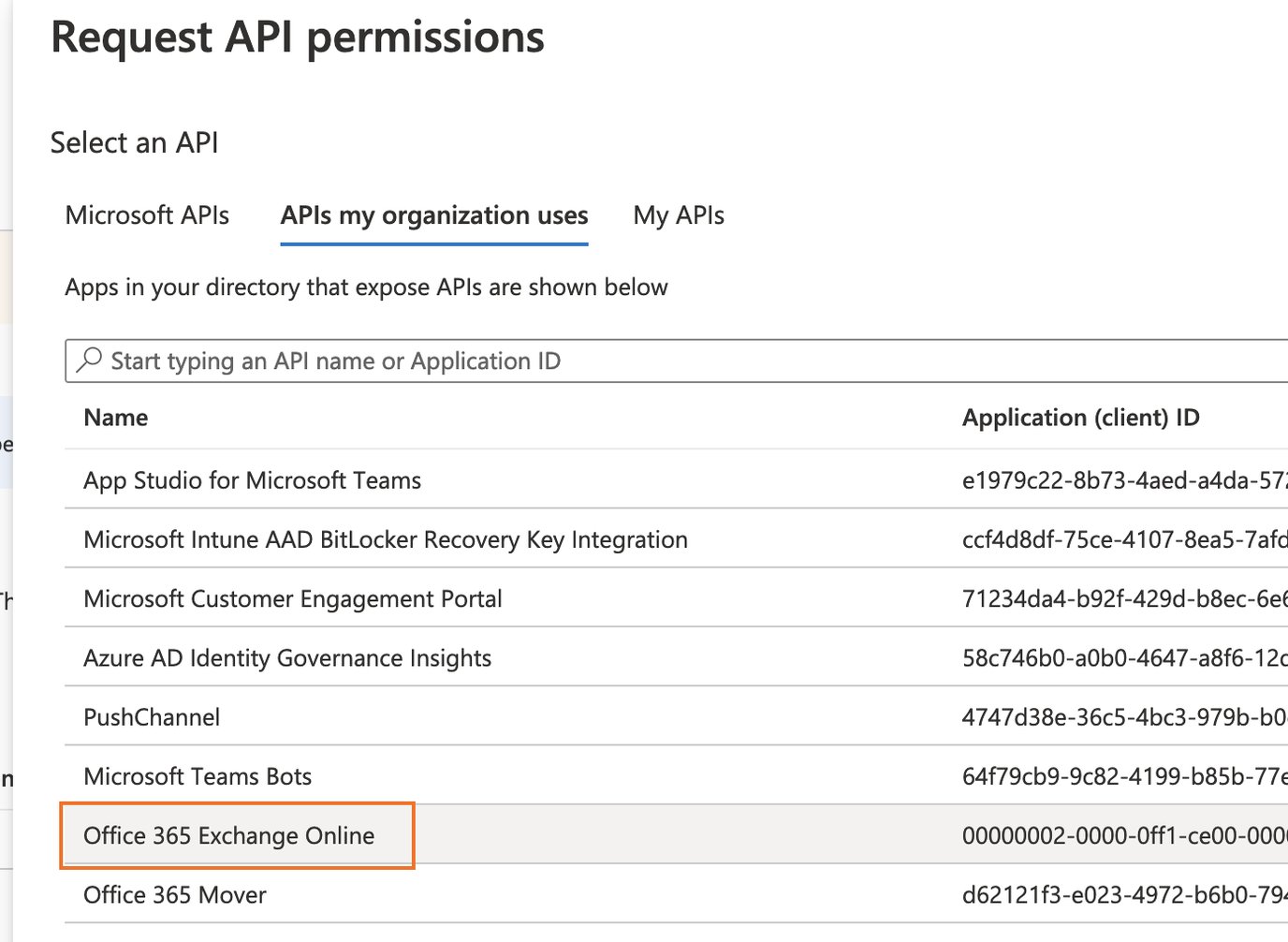The width and height of the screenshot is (1288, 942).
Task: Click the Name column header
Action: (x=115, y=417)
